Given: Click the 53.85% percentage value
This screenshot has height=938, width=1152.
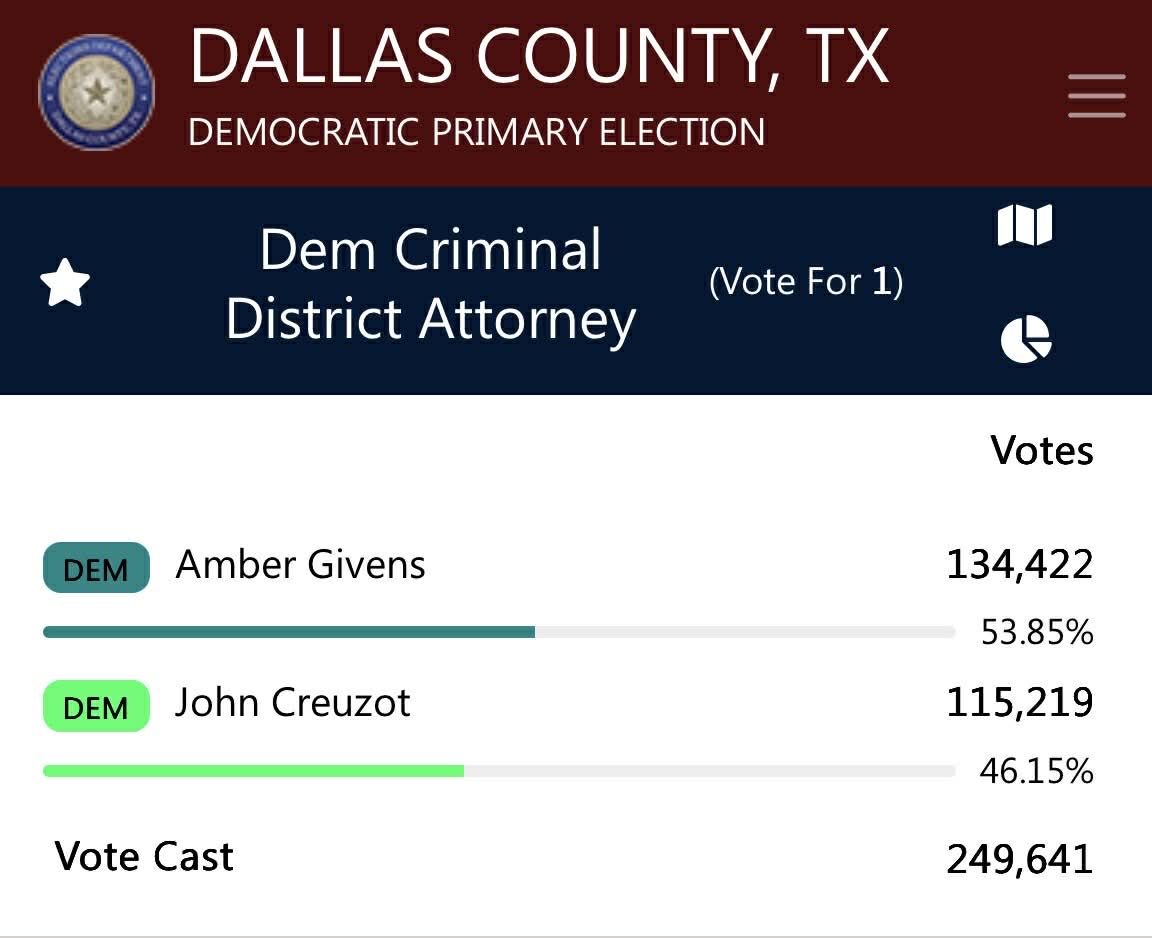Looking at the screenshot, I should click(1036, 633).
